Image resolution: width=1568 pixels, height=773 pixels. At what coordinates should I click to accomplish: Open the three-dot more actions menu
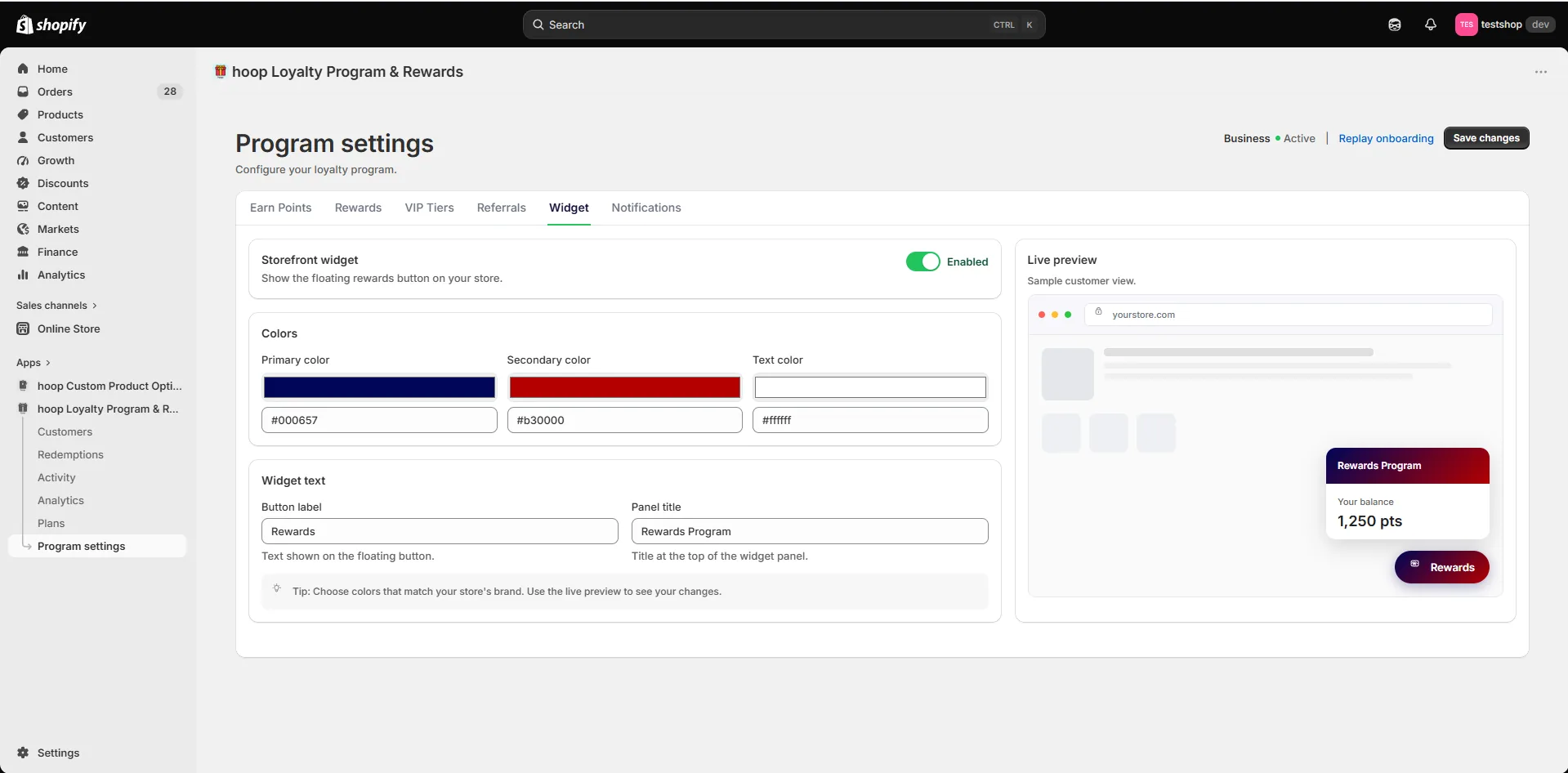(x=1541, y=72)
